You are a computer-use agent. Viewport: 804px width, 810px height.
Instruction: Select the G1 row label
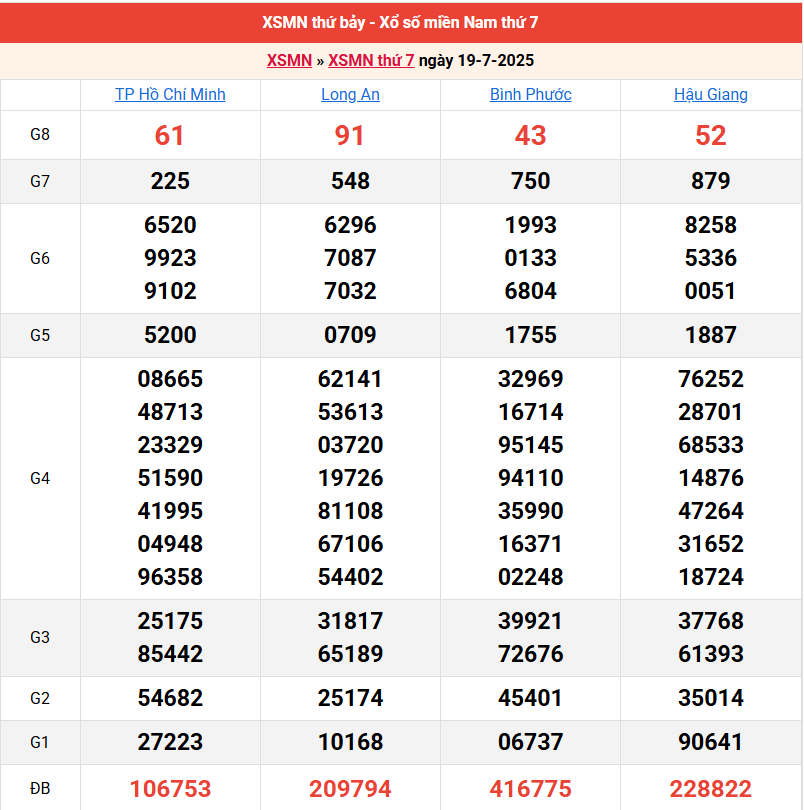[40, 742]
